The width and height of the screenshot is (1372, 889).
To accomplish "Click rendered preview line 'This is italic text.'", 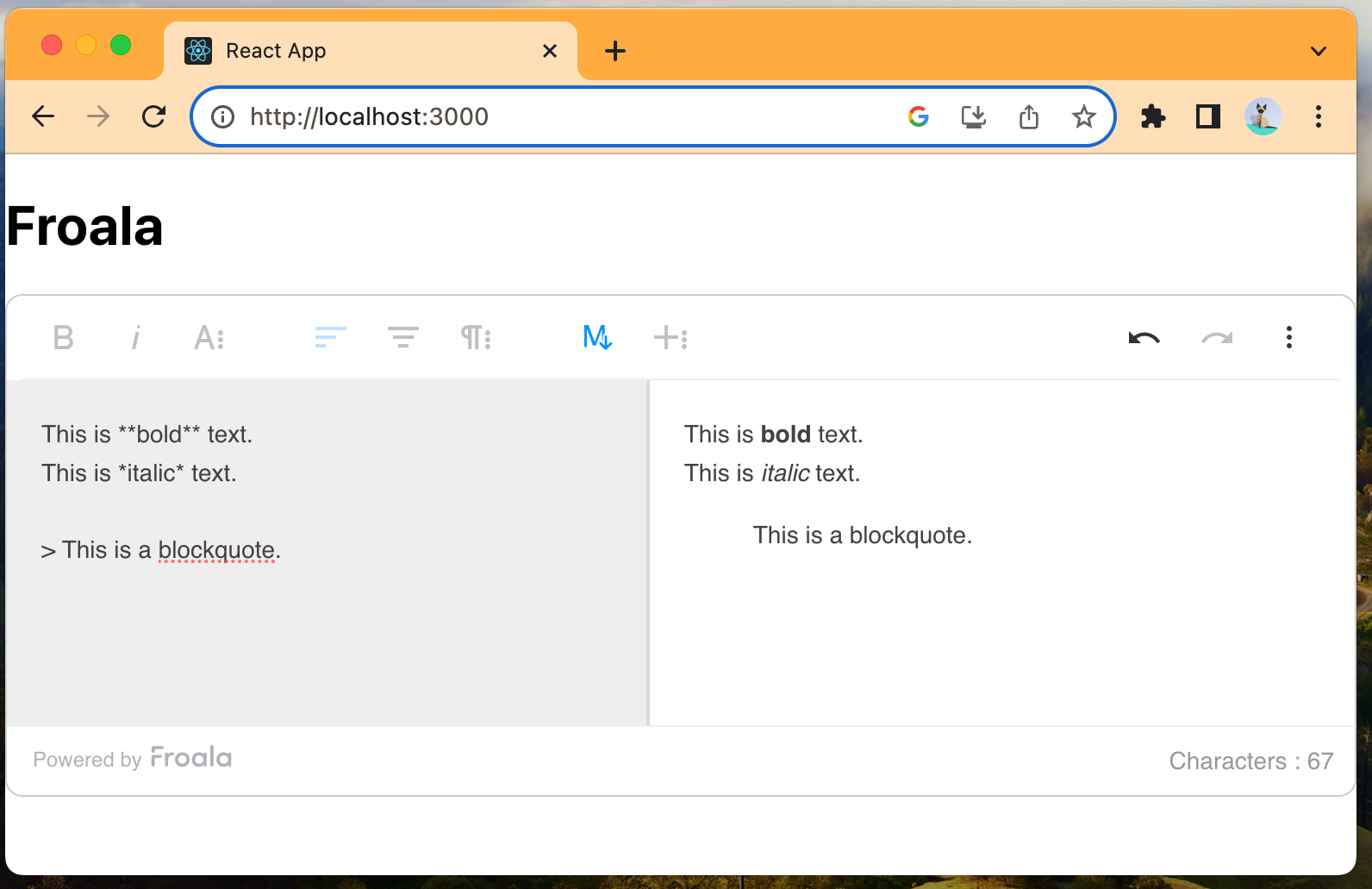I will coord(772,473).
